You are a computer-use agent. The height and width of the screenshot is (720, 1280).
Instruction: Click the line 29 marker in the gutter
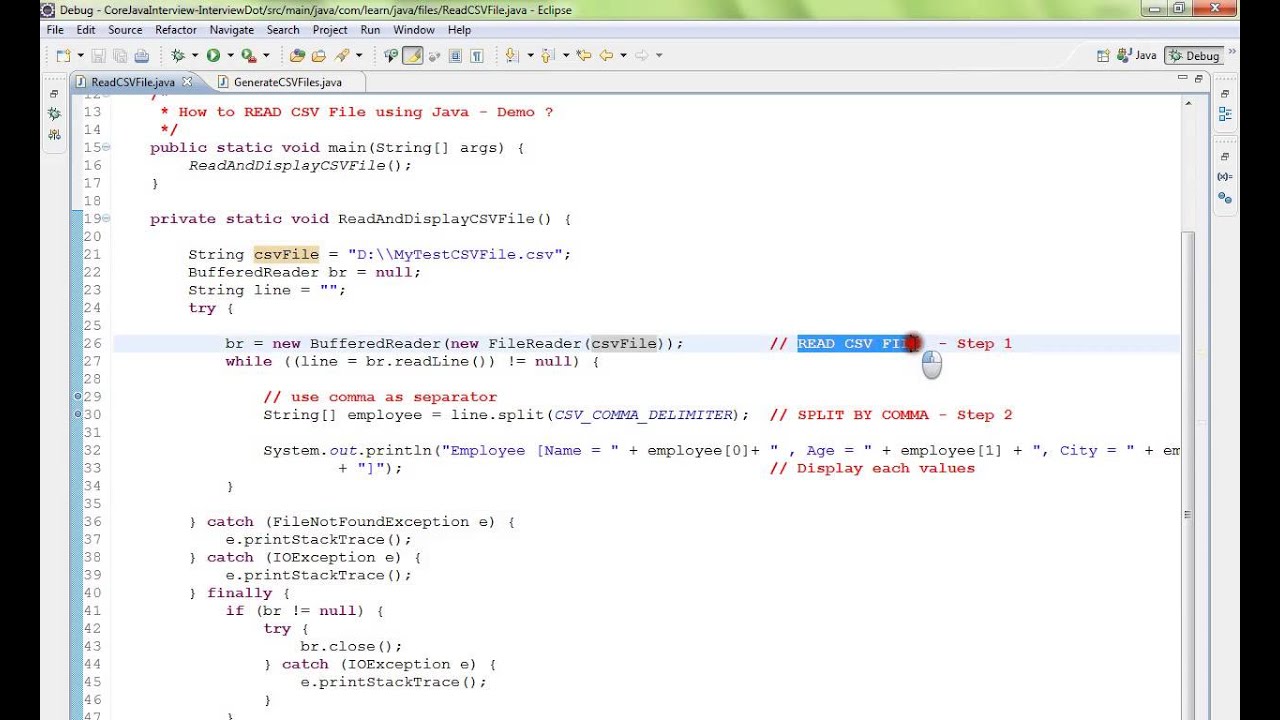[77, 397]
